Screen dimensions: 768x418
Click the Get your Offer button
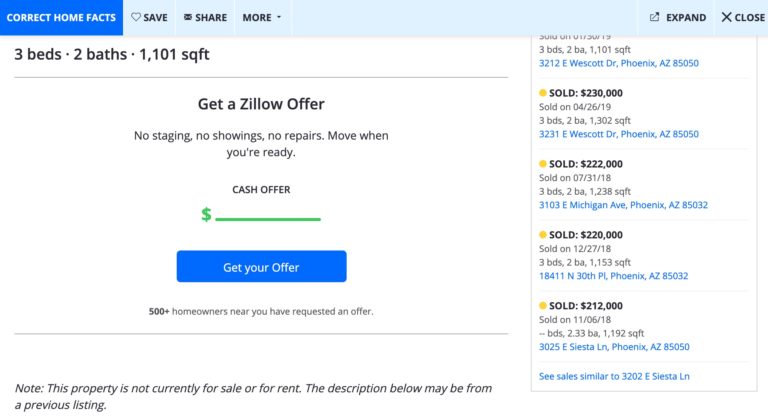(262, 267)
